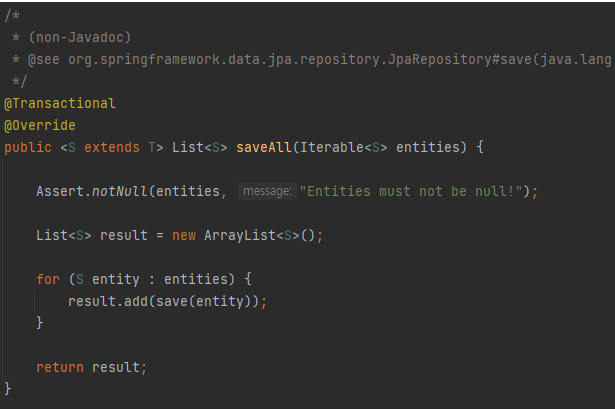Click the "message:" parameter hint
Screen dimensions: 615x410
click(267, 191)
